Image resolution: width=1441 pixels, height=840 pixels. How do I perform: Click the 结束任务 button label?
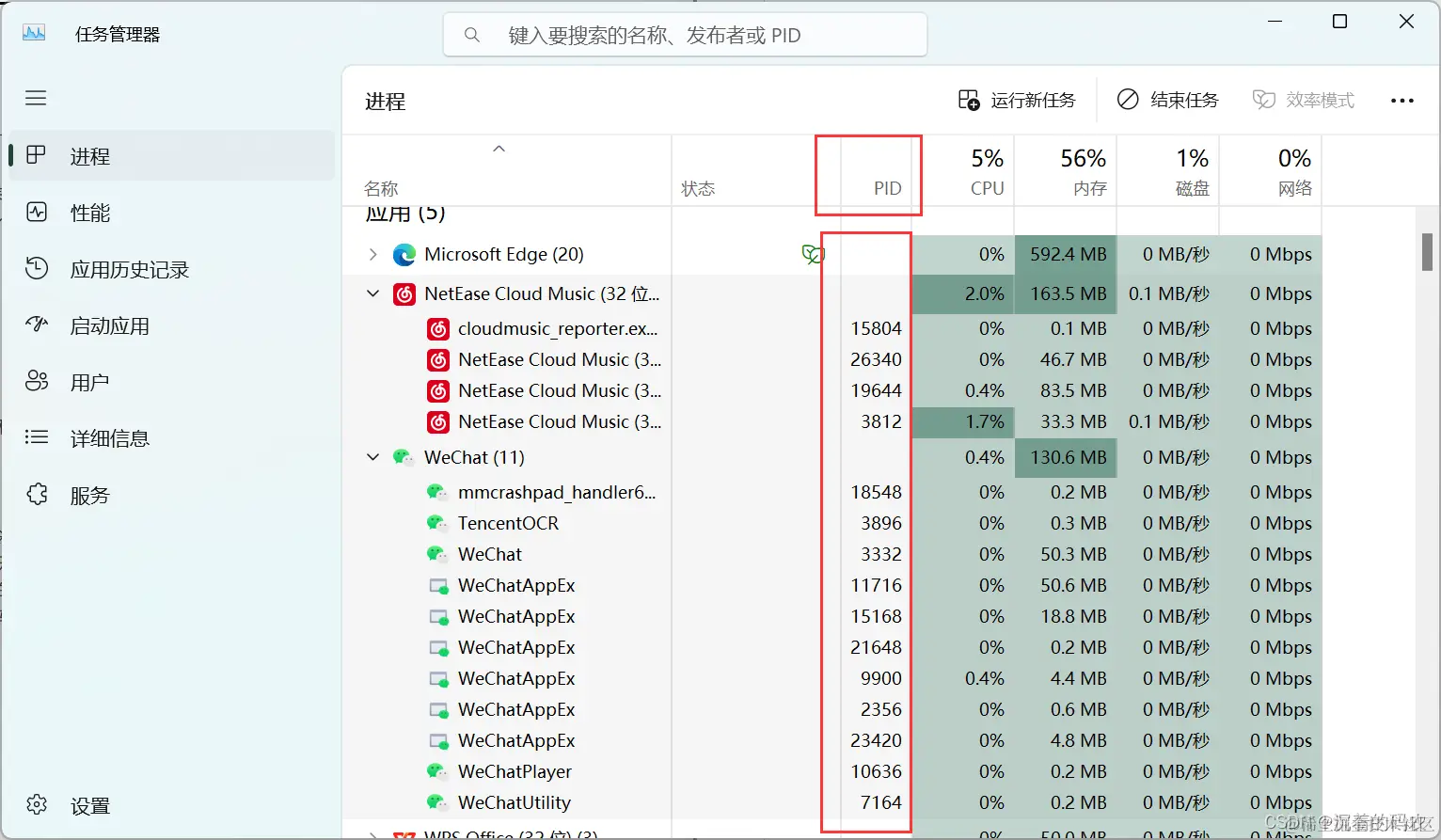(x=1184, y=100)
